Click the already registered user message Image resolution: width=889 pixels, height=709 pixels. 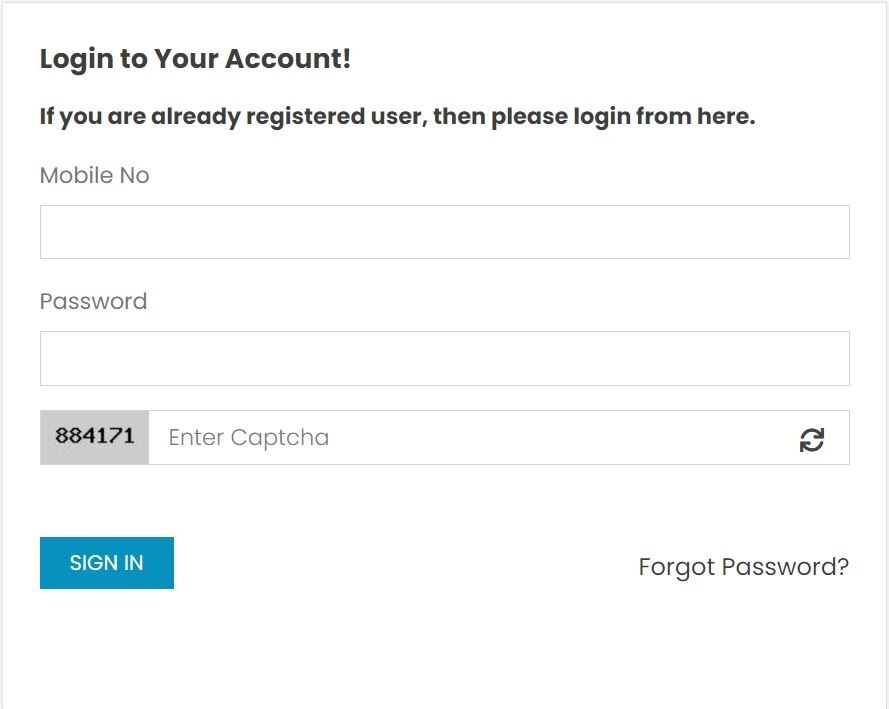(x=397, y=117)
